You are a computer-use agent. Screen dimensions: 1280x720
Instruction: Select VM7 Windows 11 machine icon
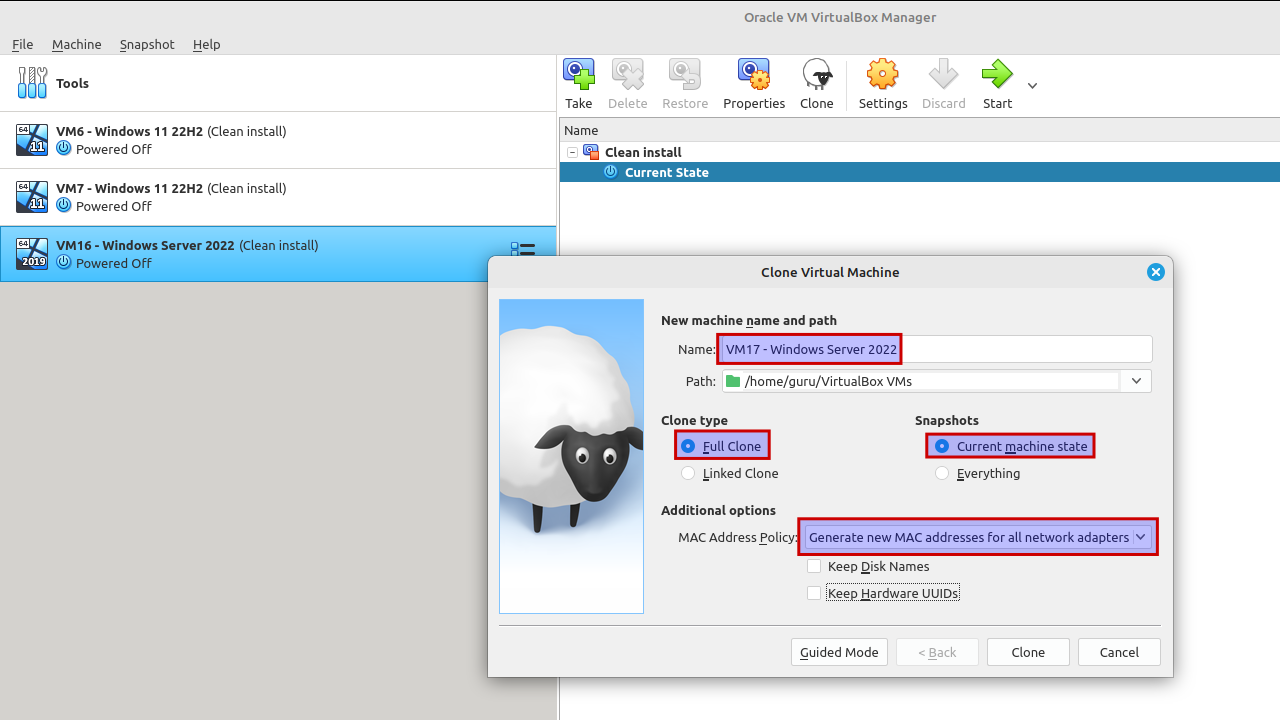click(32, 197)
